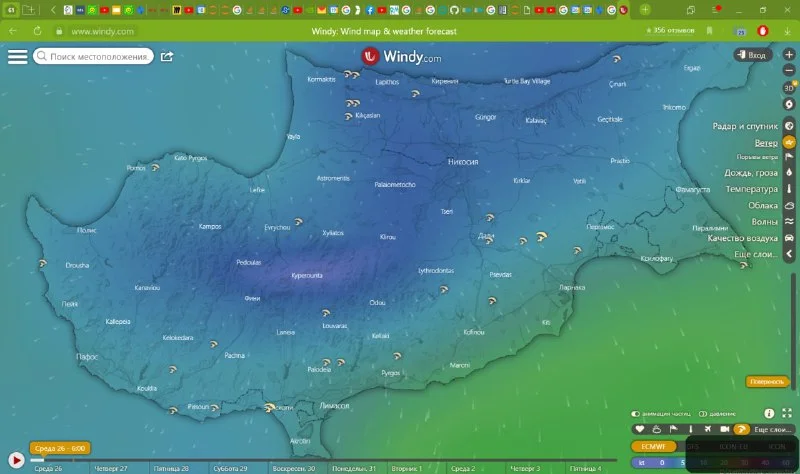Toggle fullscreen map mode

click(x=787, y=413)
